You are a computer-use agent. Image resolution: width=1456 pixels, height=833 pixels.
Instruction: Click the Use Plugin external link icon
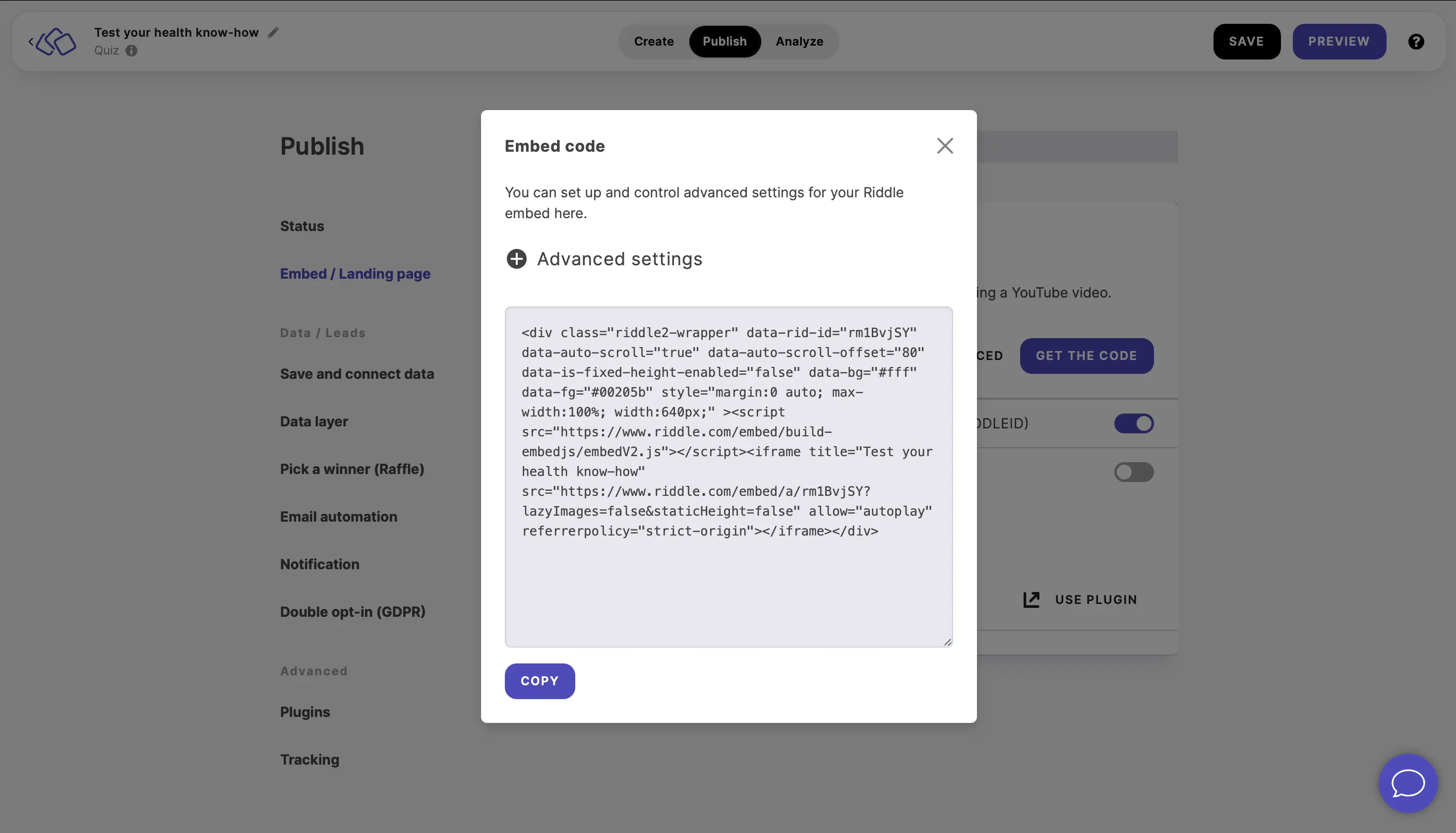(x=1031, y=599)
